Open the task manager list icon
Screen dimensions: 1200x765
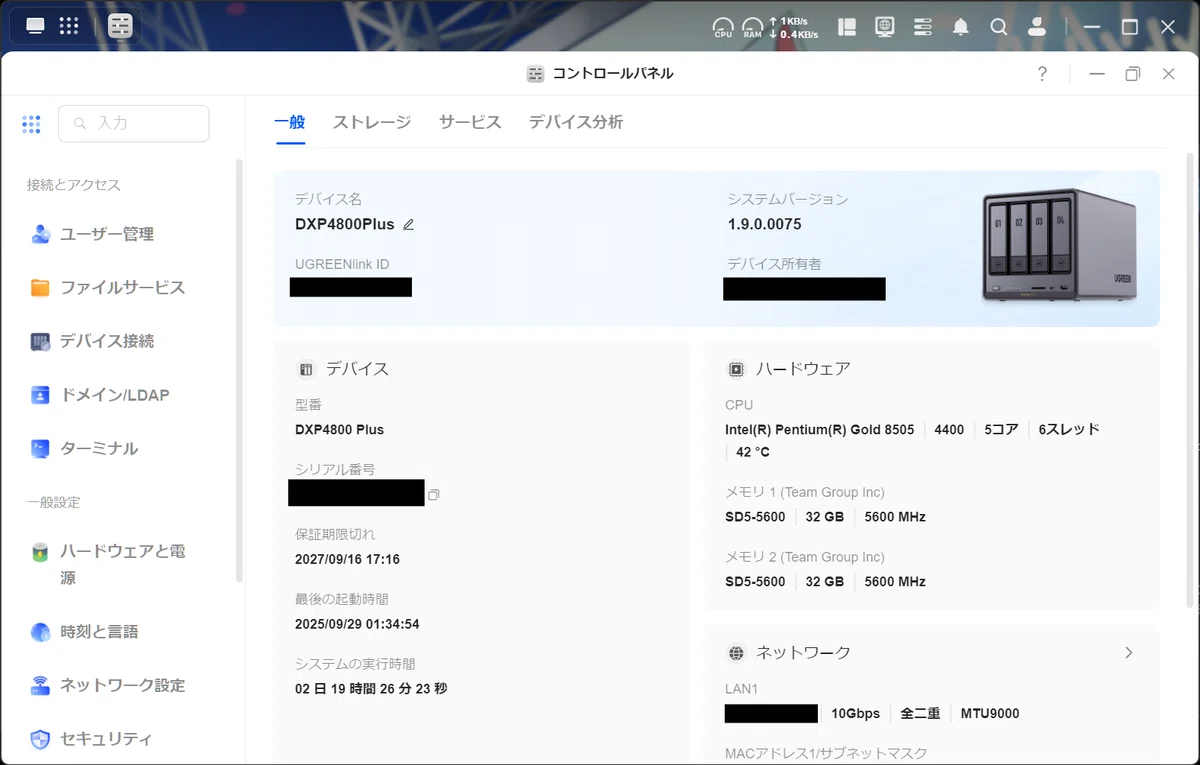tap(923, 27)
